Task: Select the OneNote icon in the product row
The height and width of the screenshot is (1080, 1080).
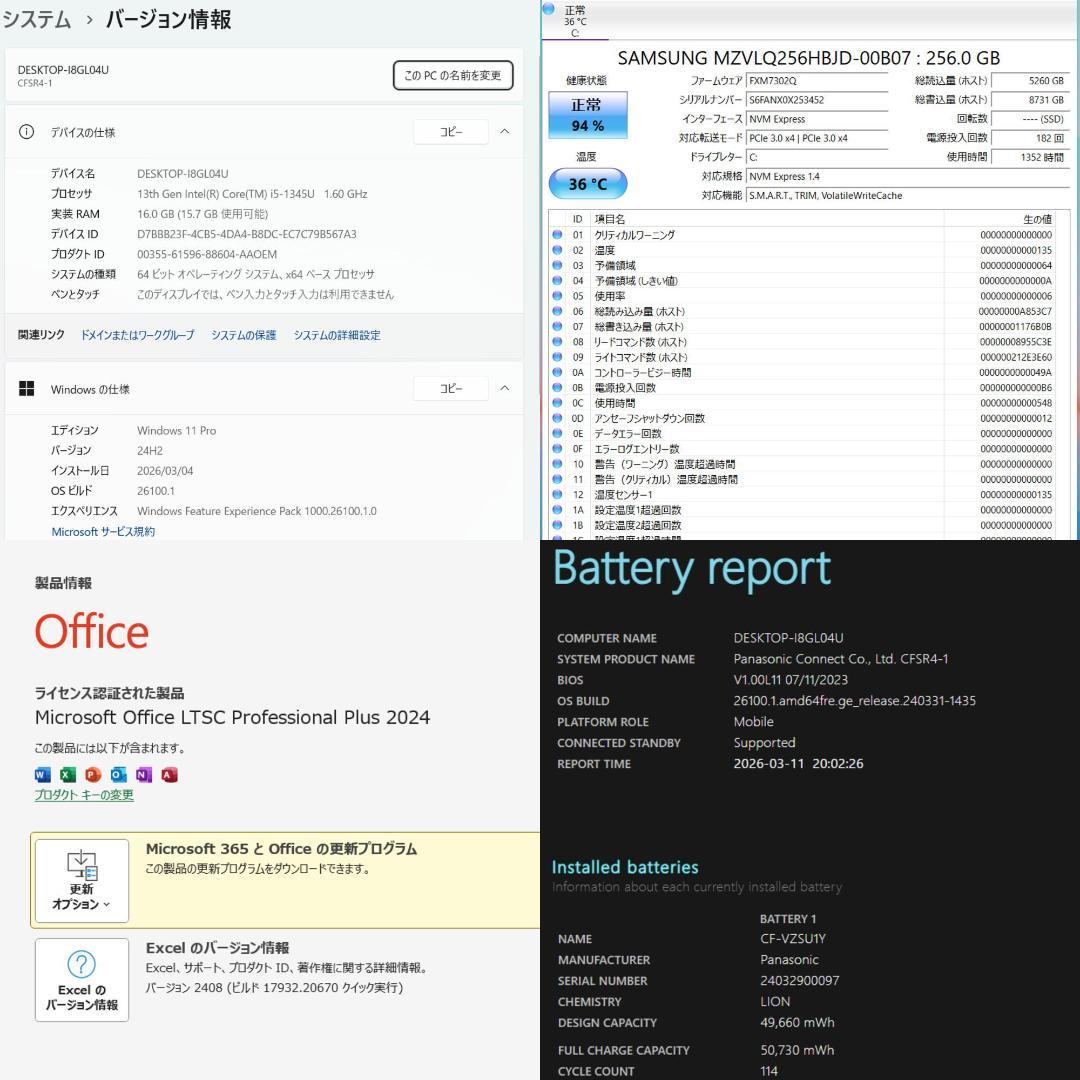Action: coord(143,774)
